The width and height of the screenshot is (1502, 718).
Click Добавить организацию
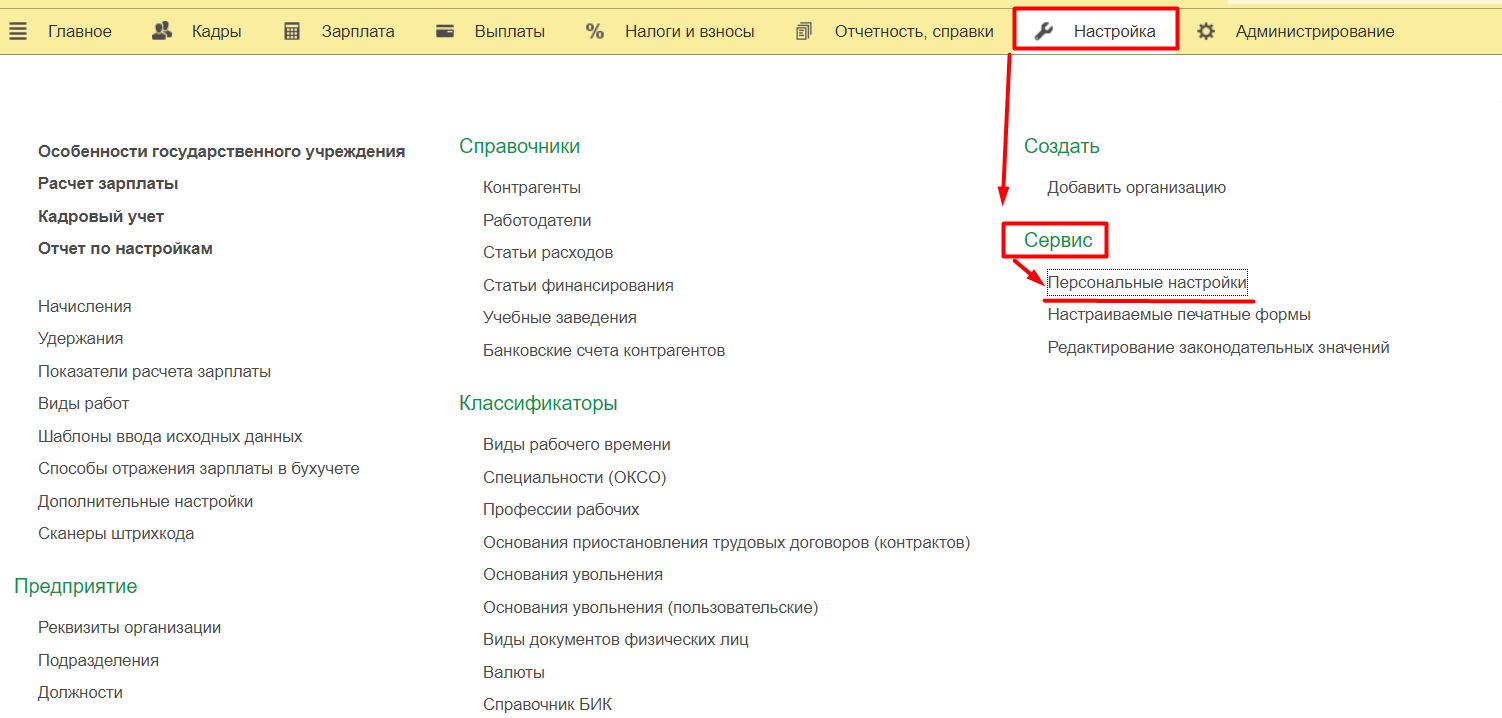[x=1137, y=187]
